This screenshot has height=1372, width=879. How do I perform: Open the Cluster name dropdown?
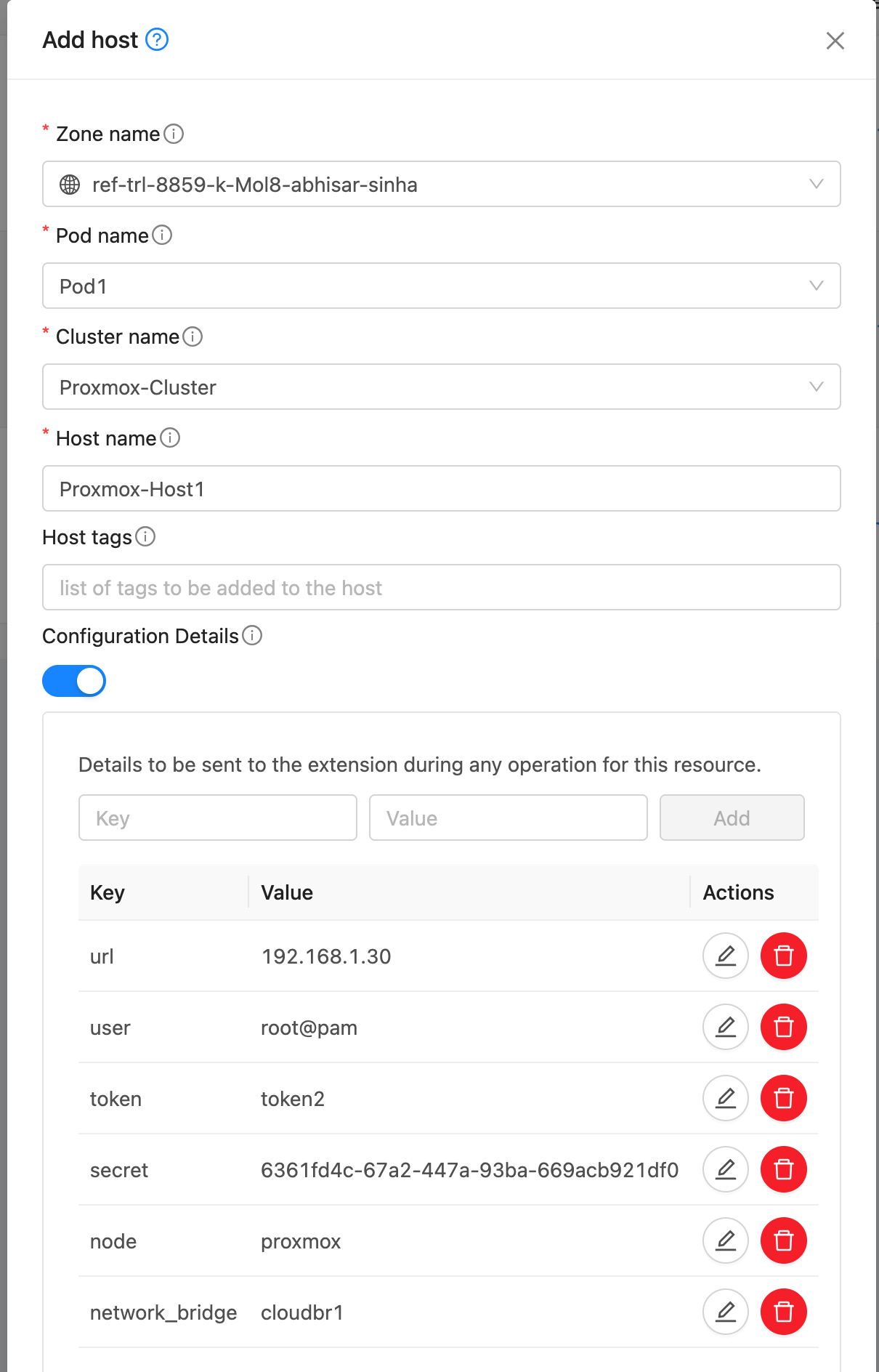coord(441,387)
